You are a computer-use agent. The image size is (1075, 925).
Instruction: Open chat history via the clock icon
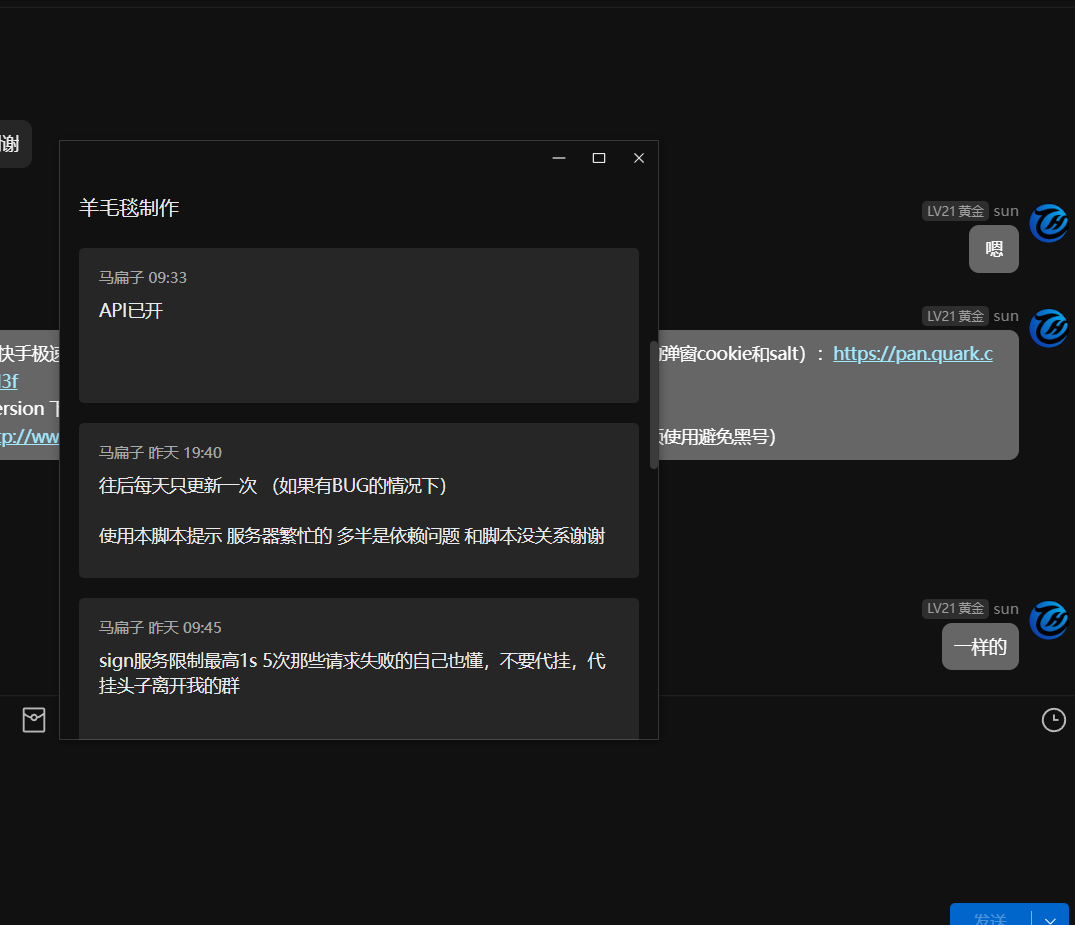(1053, 720)
